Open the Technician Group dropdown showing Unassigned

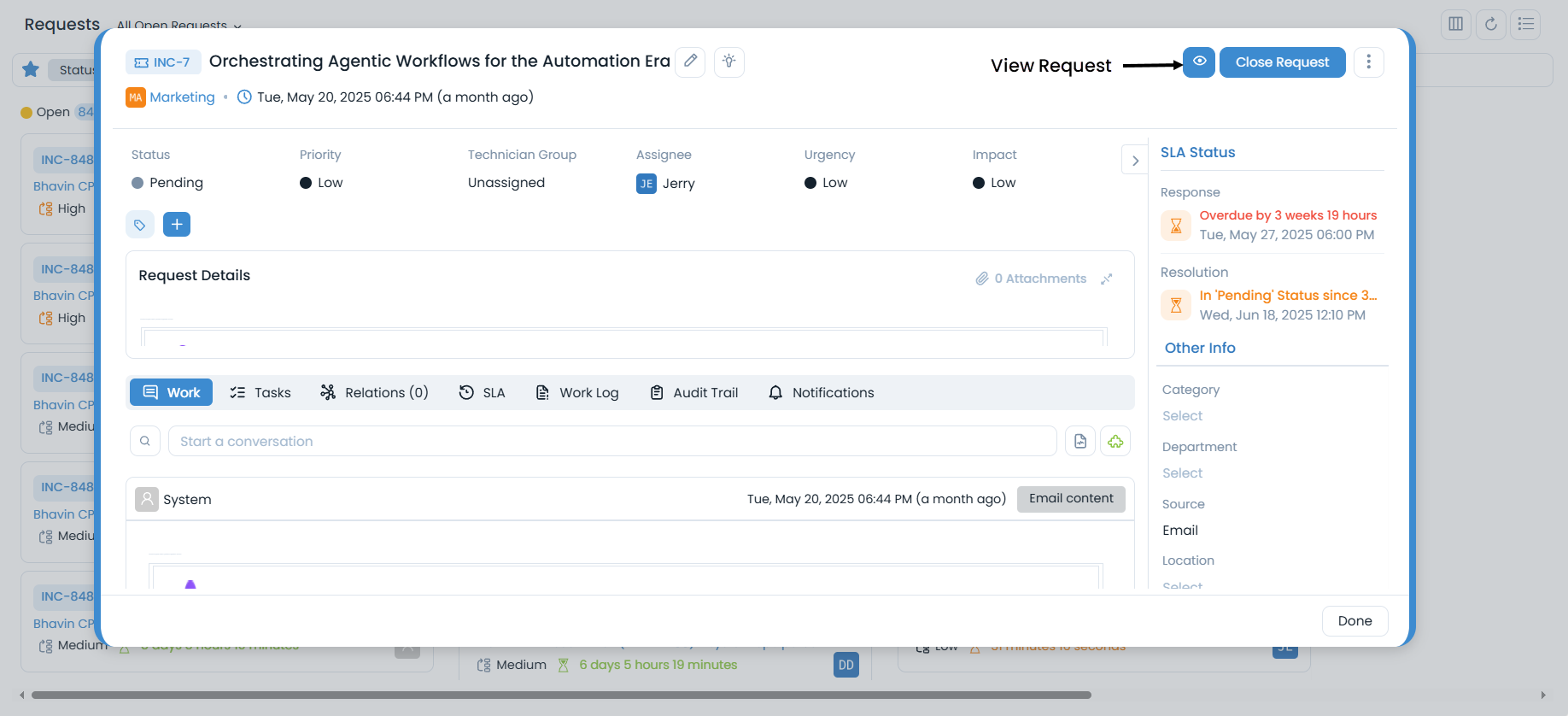tap(506, 183)
